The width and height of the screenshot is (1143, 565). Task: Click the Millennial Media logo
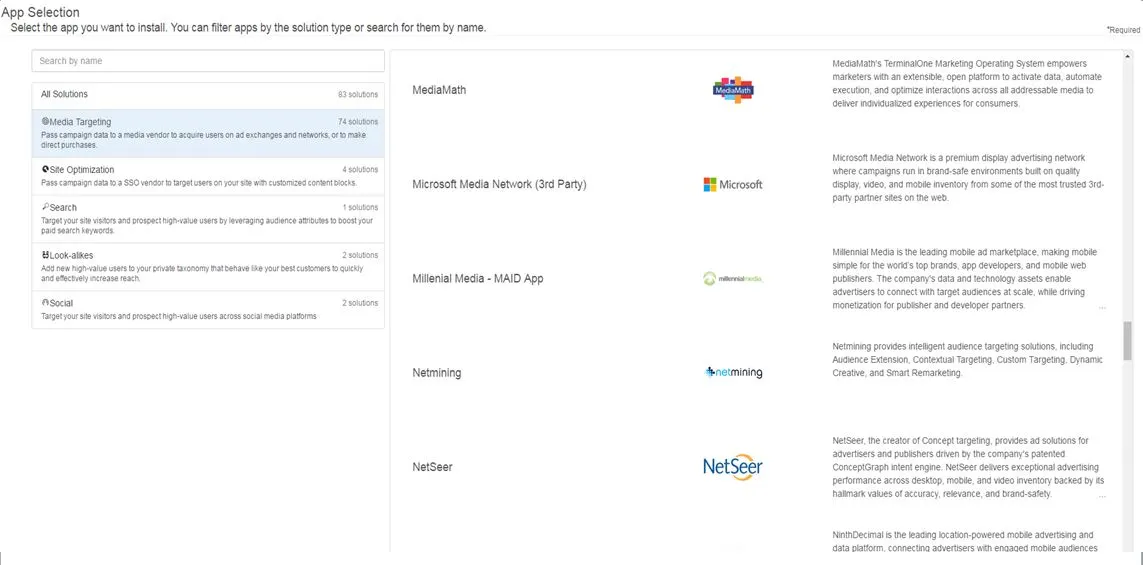tap(733, 278)
